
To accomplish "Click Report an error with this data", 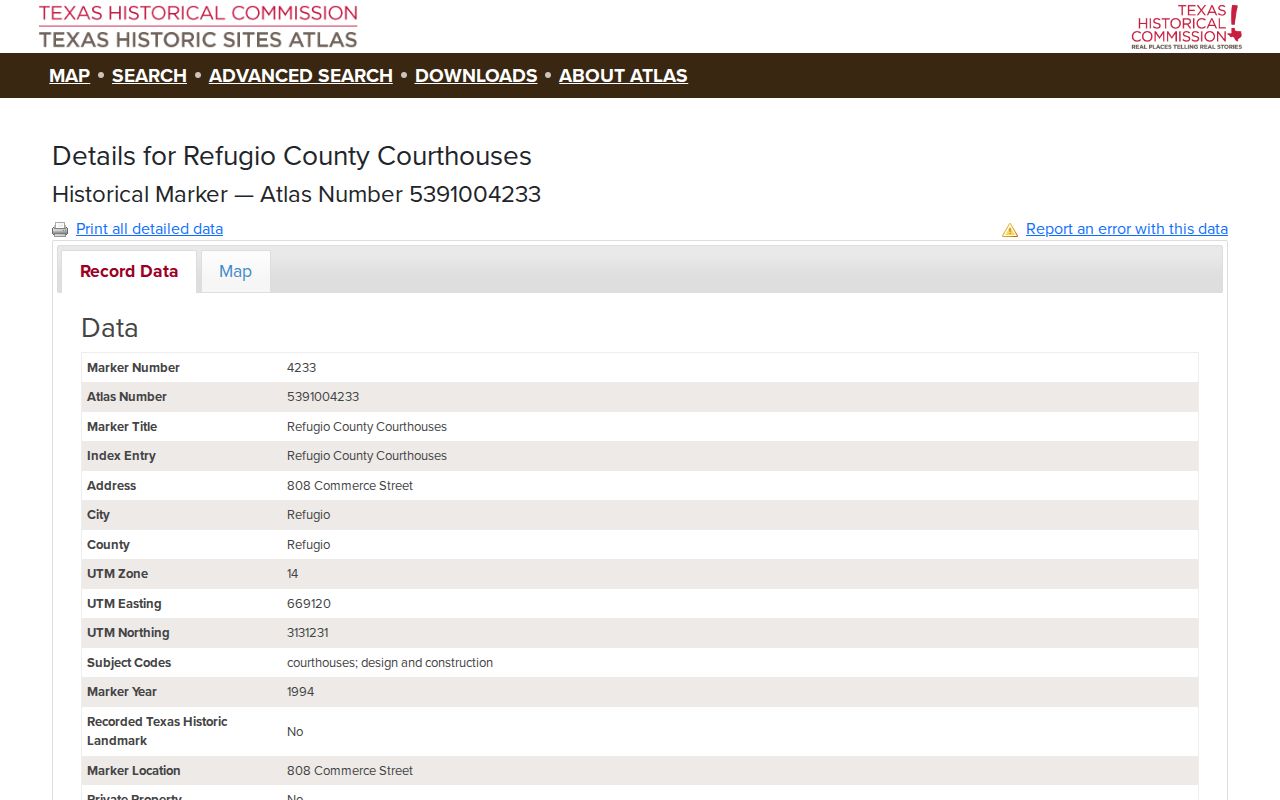I will (1127, 229).
